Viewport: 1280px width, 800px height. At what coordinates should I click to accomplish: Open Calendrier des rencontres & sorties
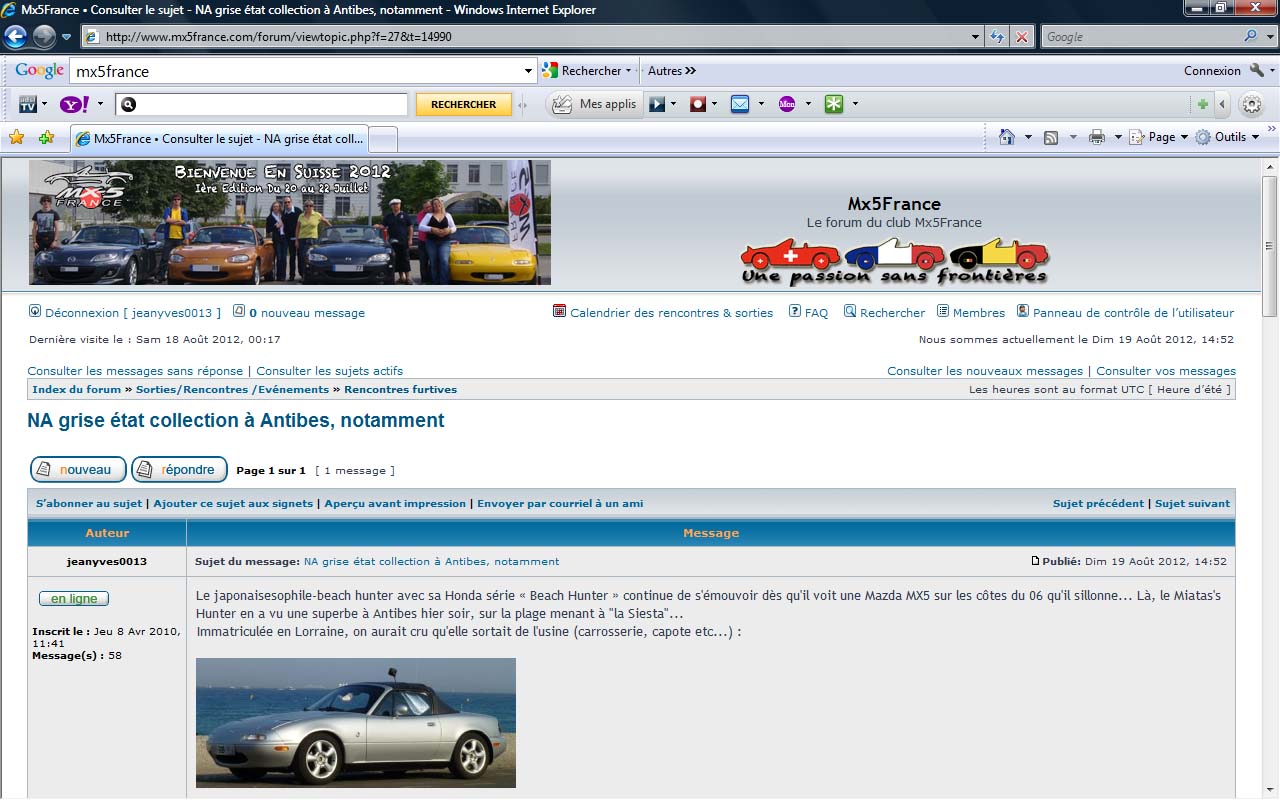point(671,313)
